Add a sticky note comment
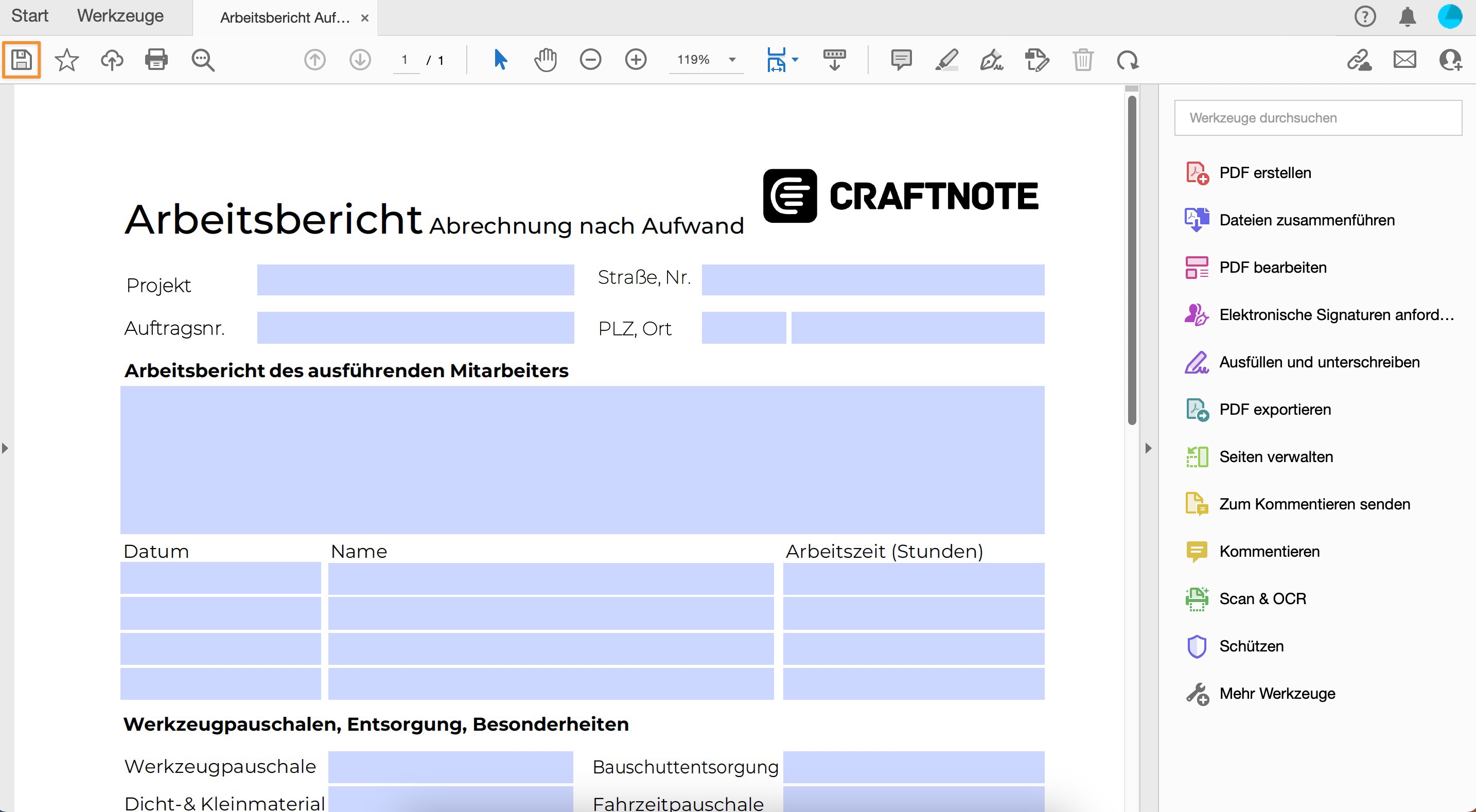 tap(901, 60)
